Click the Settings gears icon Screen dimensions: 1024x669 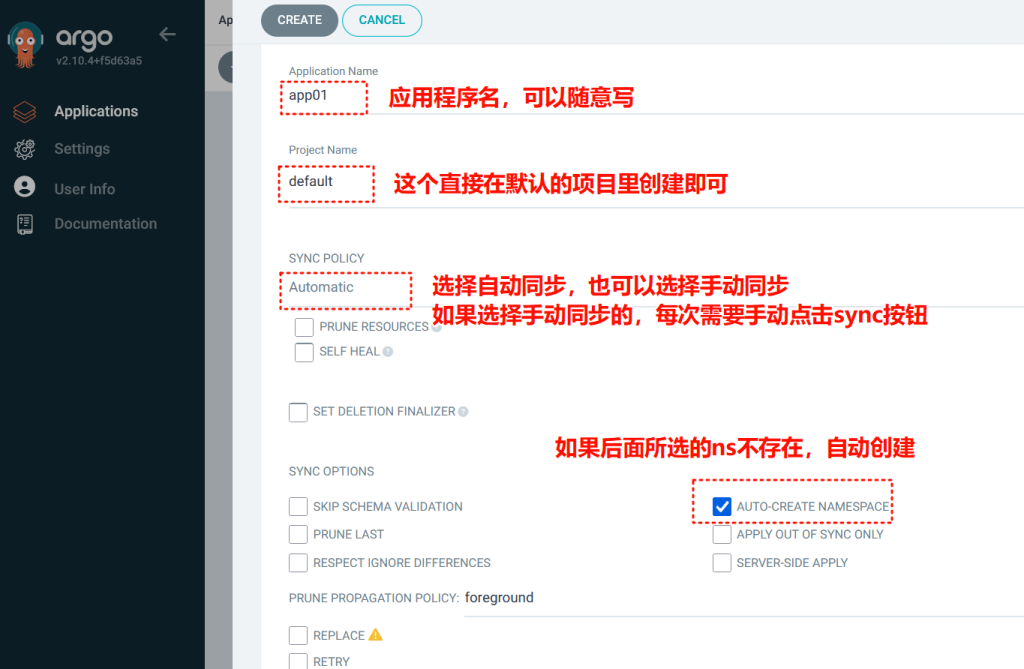point(25,149)
